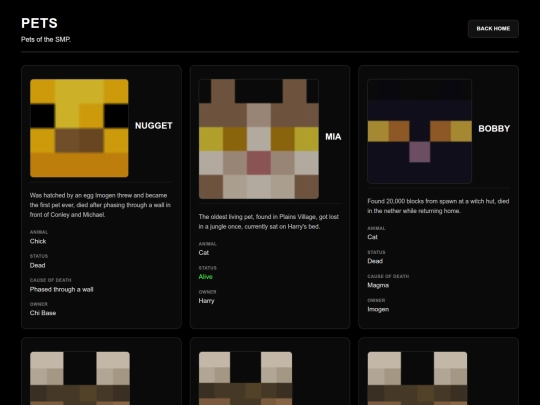Click the BOBBY pet name
The width and height of the screenshot is (540, 405).
[494, 128]
